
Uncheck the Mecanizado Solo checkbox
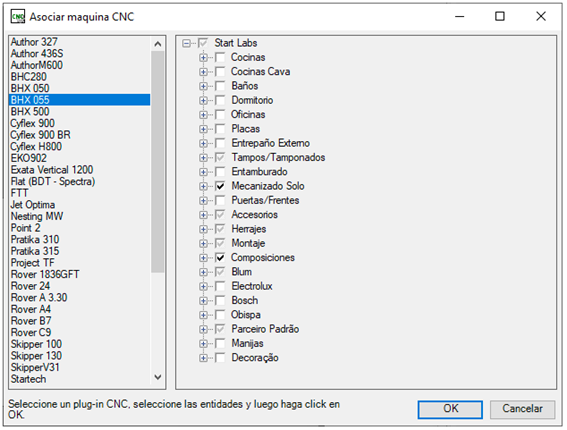pos(220,186)
